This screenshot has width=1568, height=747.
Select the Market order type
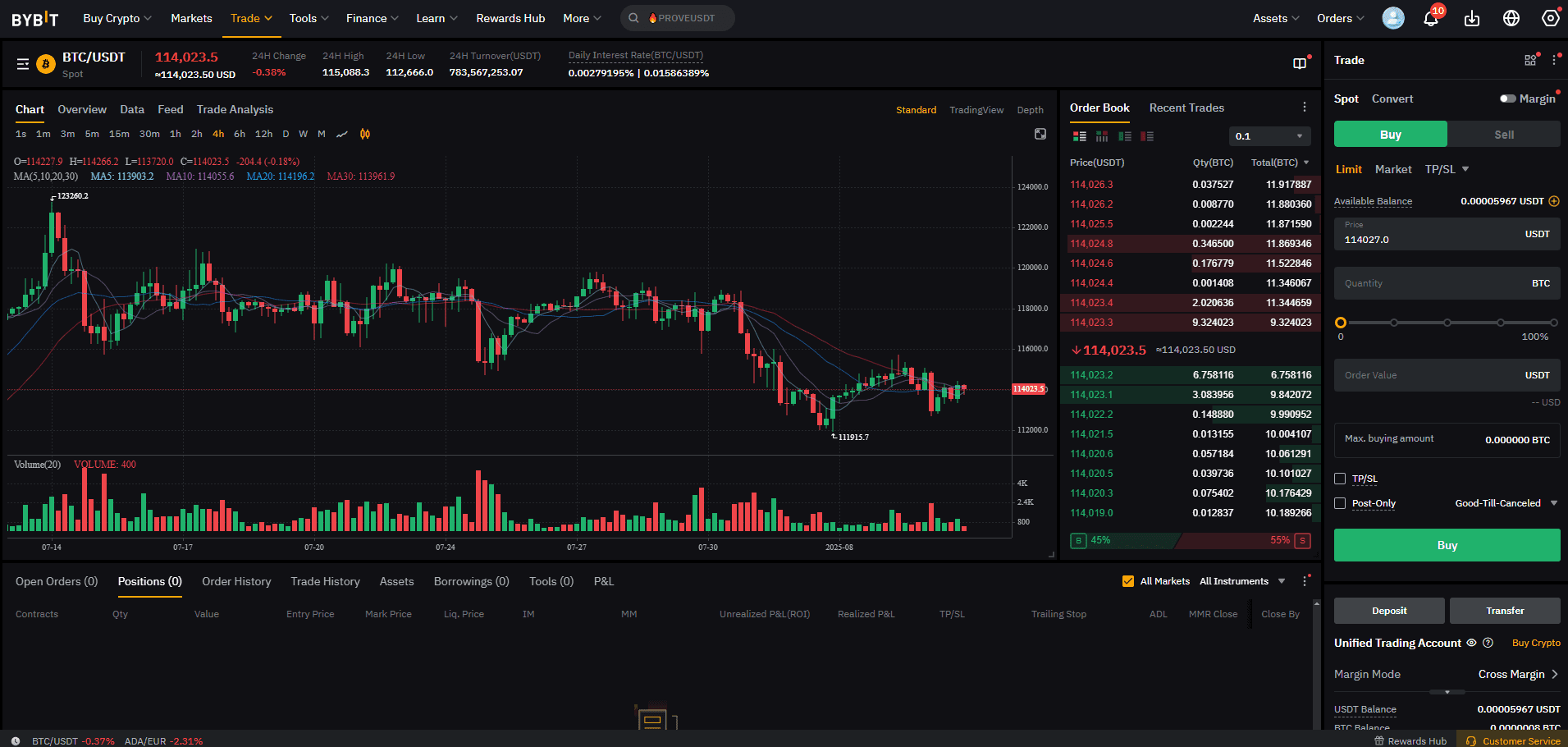point(1393,169)
